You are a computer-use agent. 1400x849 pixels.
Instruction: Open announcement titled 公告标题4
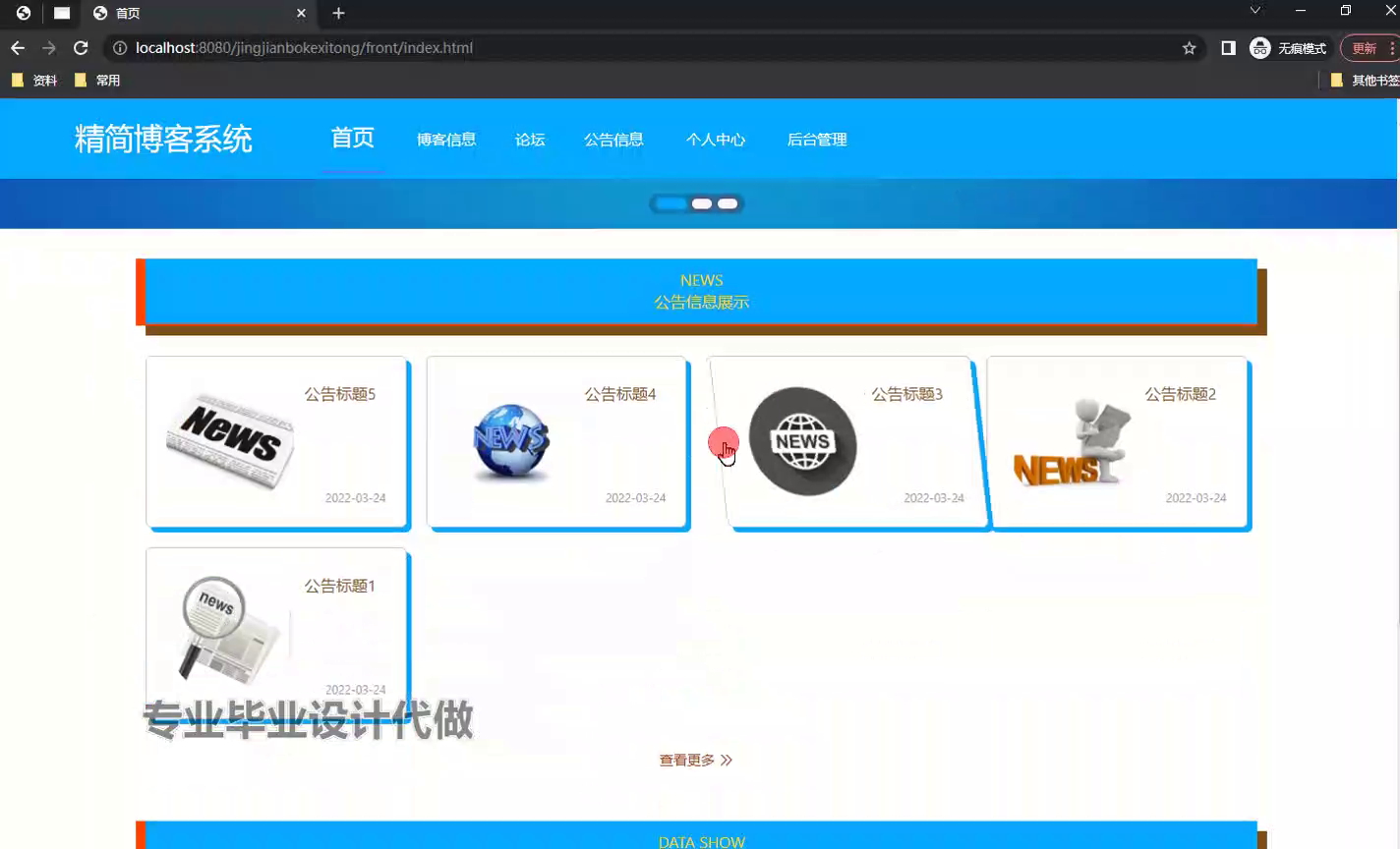620,394
